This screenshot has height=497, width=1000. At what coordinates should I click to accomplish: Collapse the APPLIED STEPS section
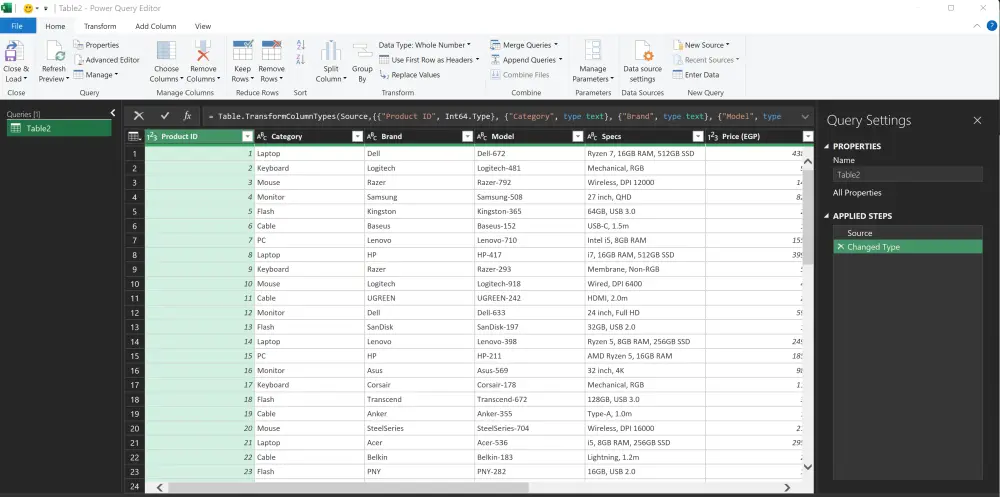[x=827, y=216]
